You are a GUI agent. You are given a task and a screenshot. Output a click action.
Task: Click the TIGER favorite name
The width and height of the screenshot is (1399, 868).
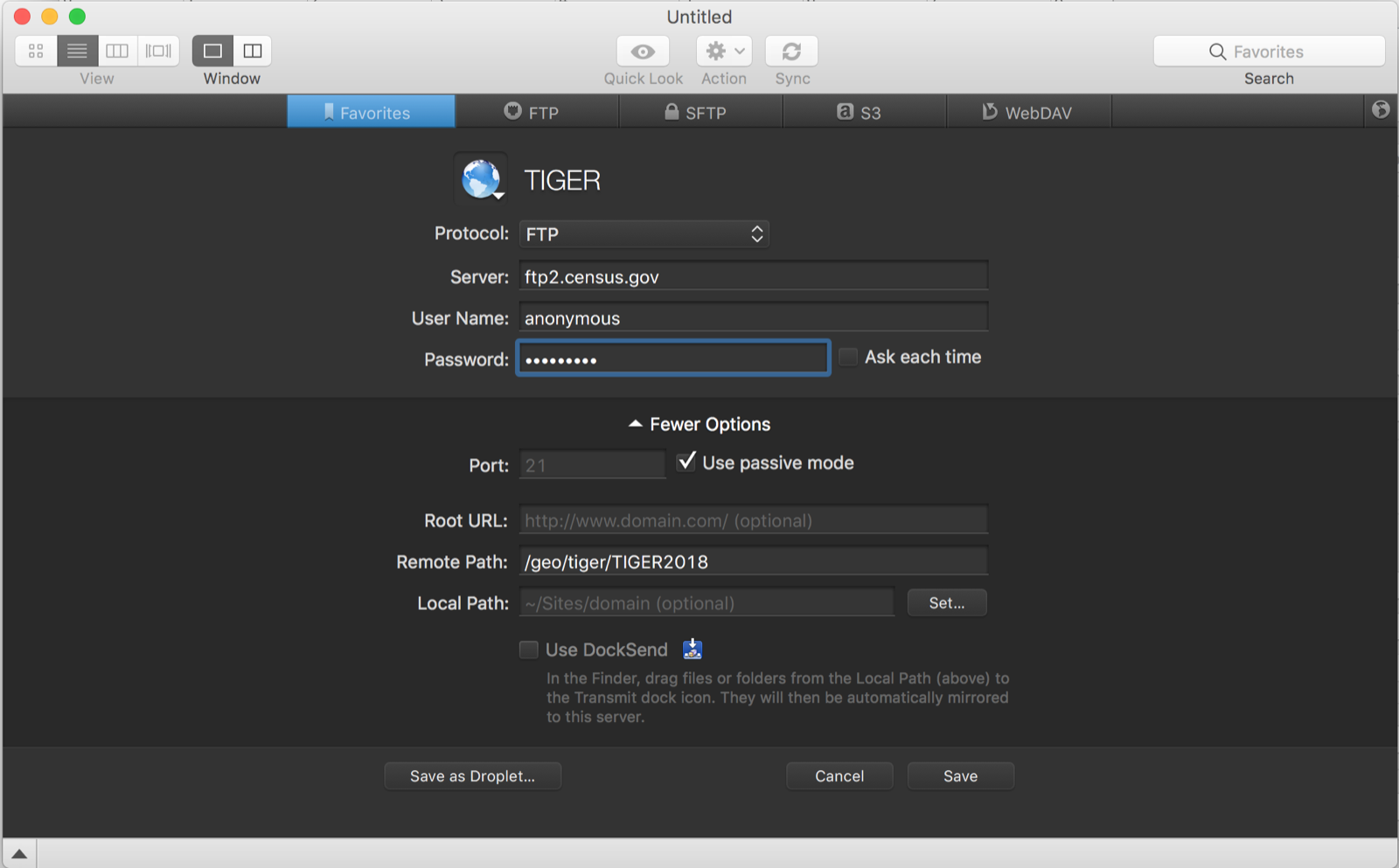coord(562,180)
